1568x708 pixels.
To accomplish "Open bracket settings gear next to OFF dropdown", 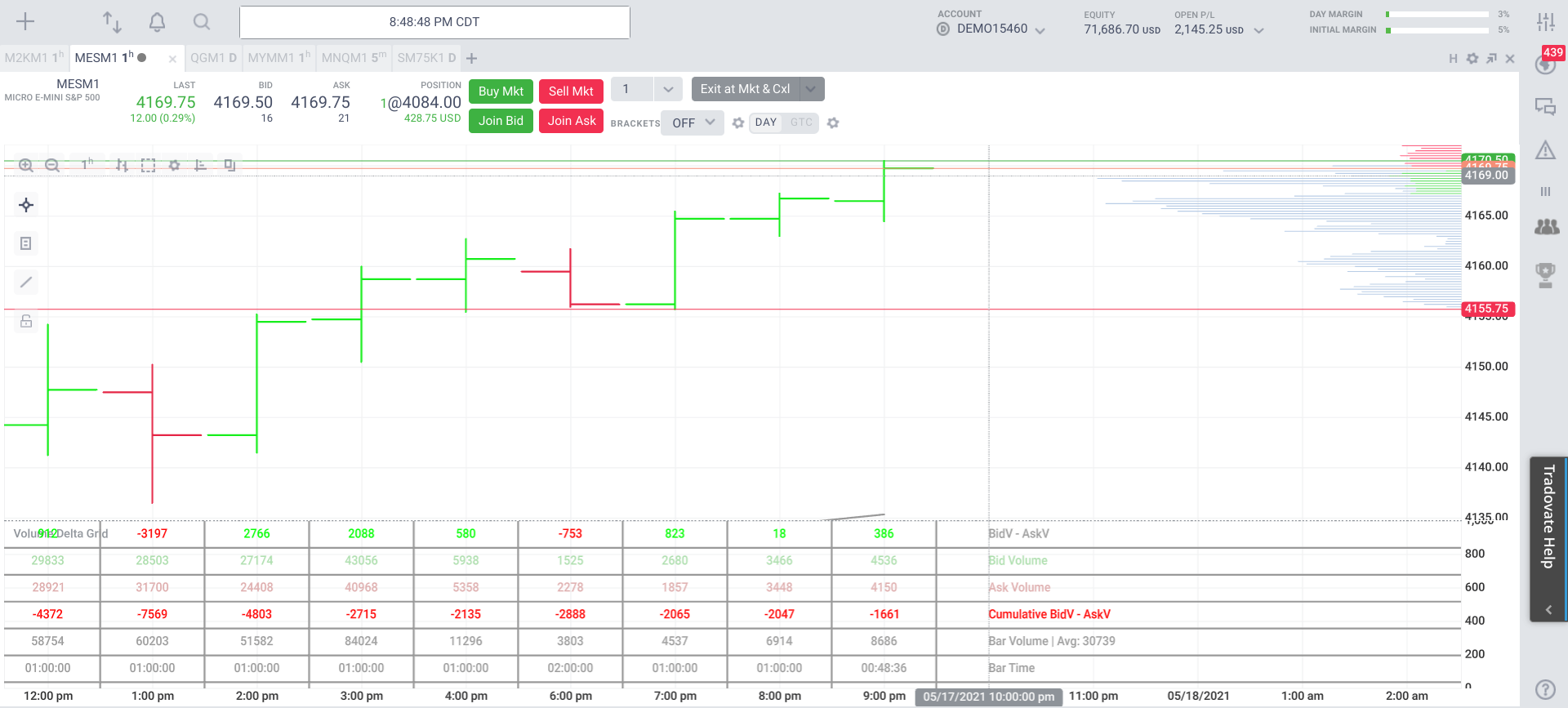I will click(x=738, y=122).
